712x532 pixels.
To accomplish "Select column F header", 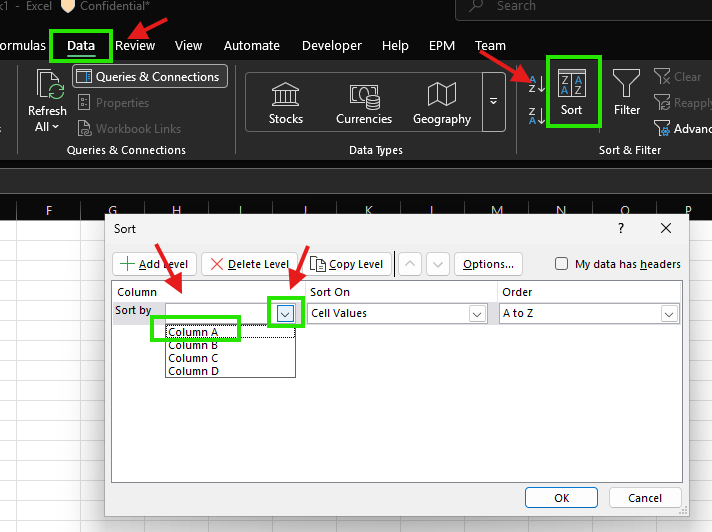I will (49, 210).
